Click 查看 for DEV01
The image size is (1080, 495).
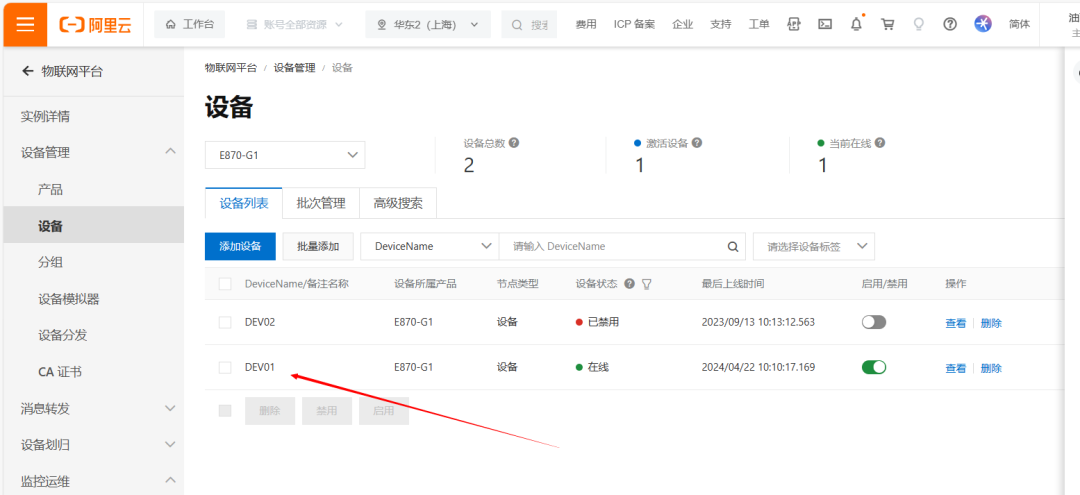956,368
